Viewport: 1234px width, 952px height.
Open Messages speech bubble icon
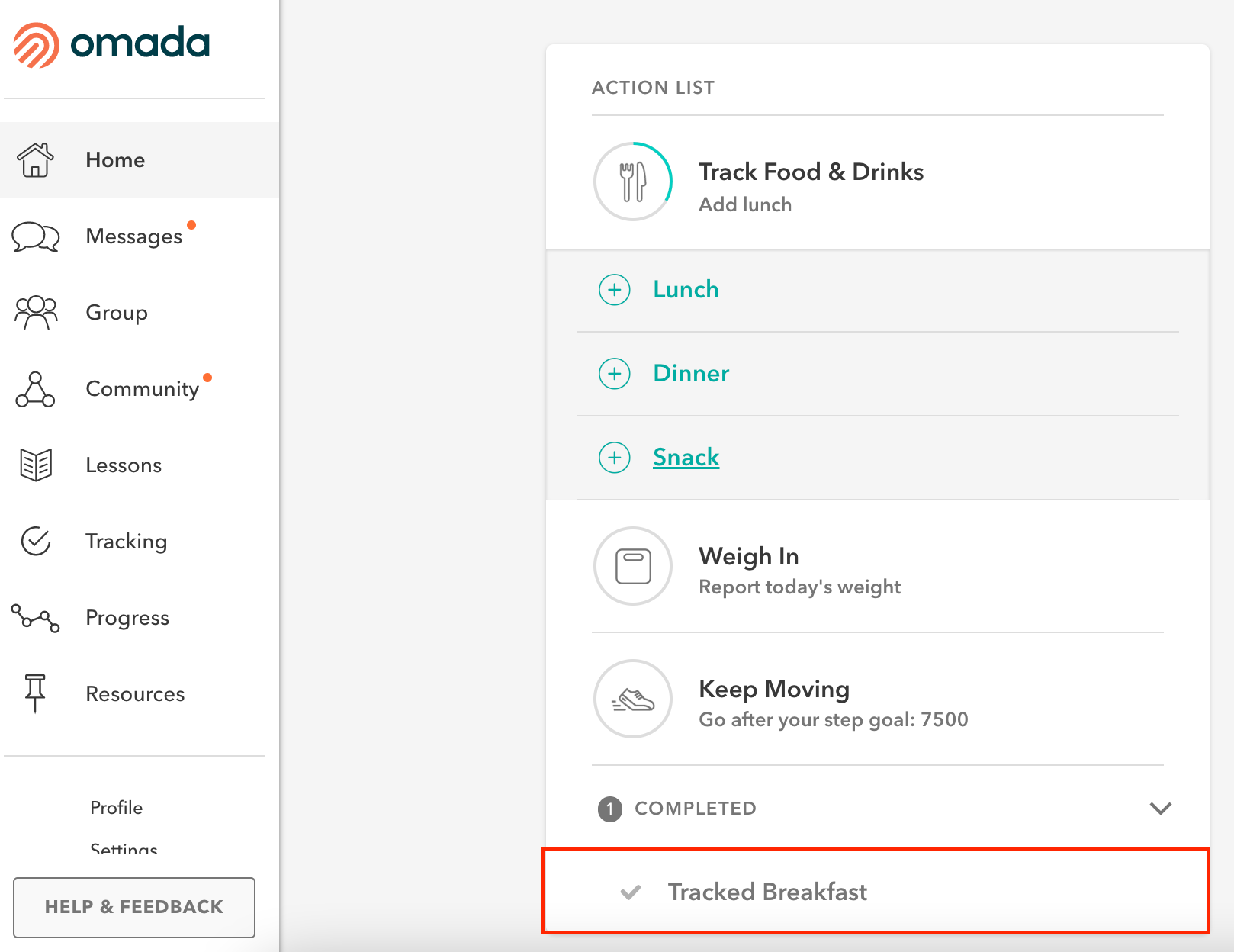tap(36, 236)
